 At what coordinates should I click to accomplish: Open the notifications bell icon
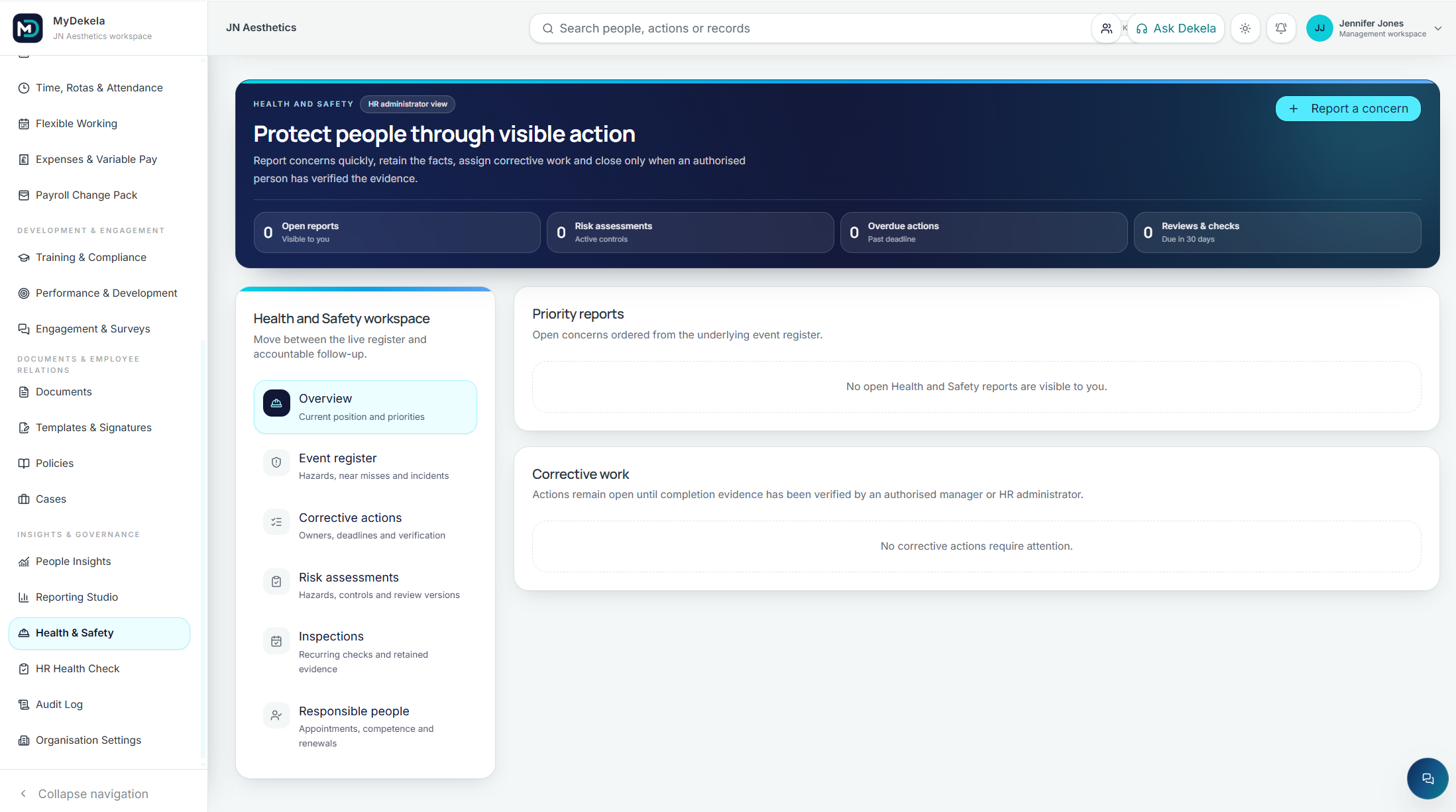1281,28
